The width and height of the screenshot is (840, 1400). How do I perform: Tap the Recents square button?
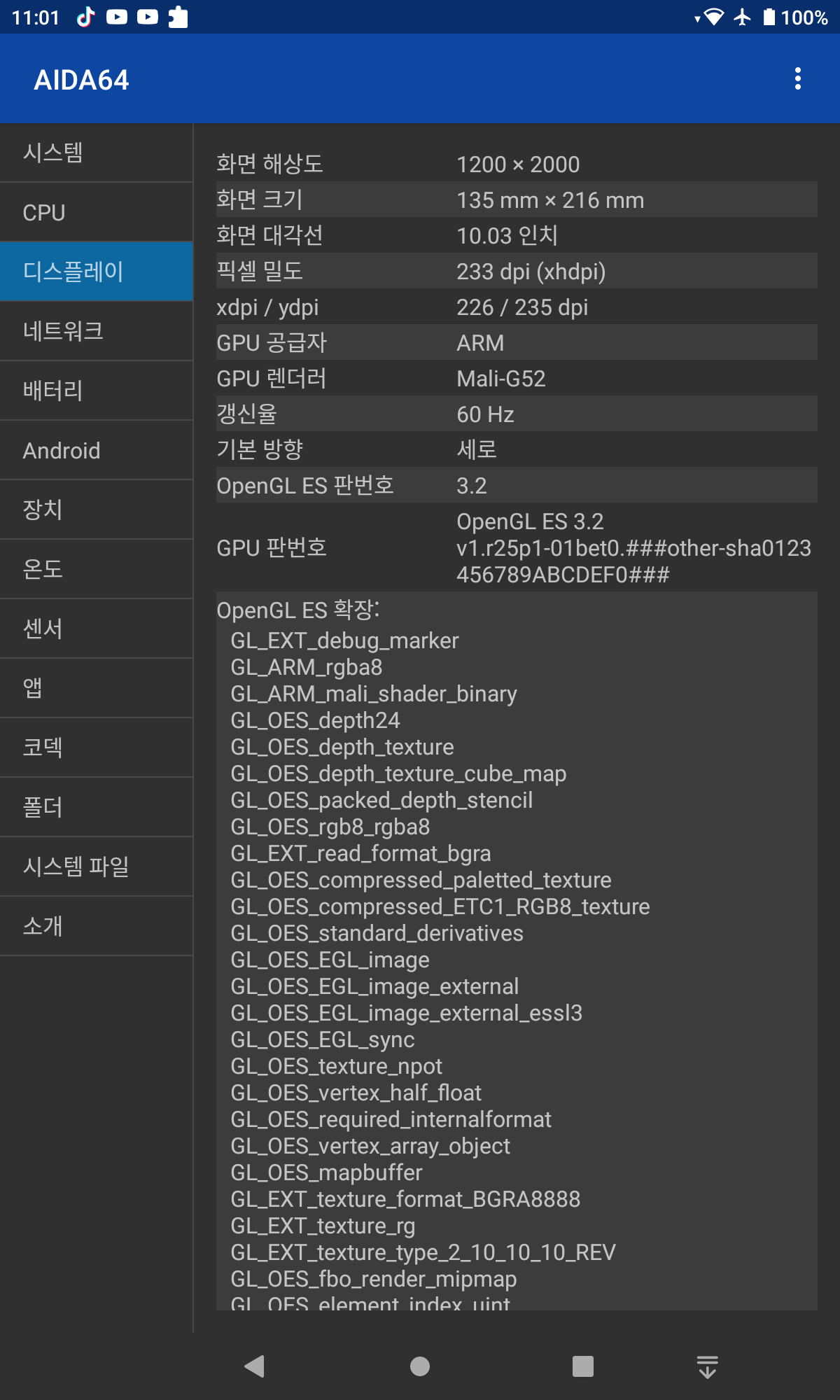coord(582,1366)
